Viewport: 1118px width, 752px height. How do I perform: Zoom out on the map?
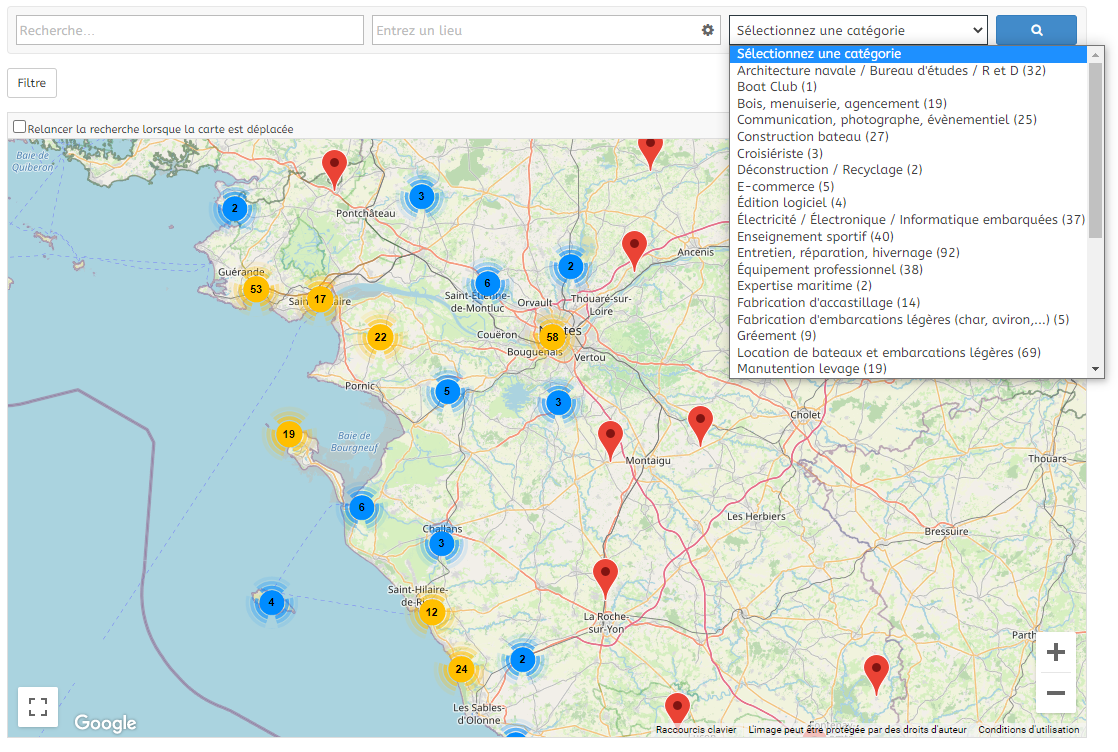1055,693
